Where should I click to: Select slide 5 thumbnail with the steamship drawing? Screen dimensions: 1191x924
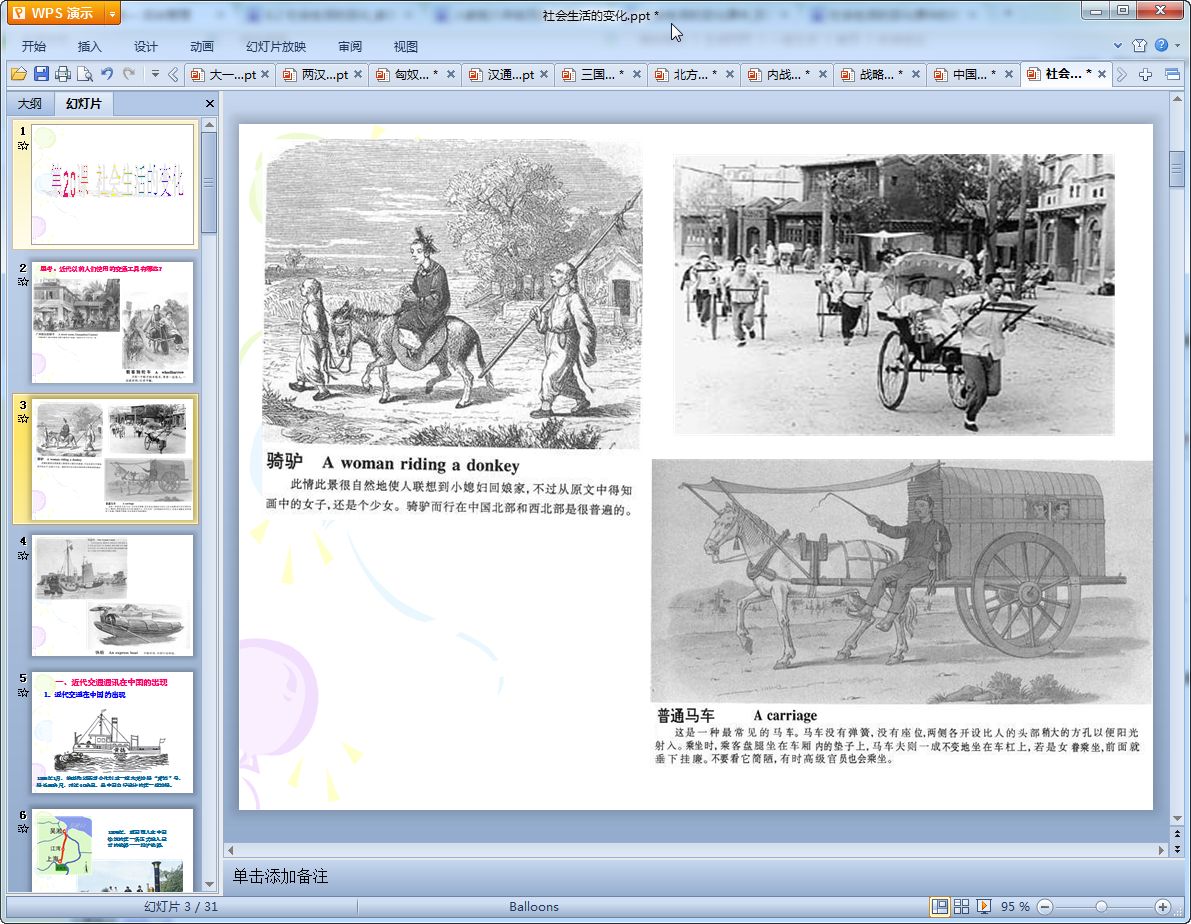tap(112, 733)
